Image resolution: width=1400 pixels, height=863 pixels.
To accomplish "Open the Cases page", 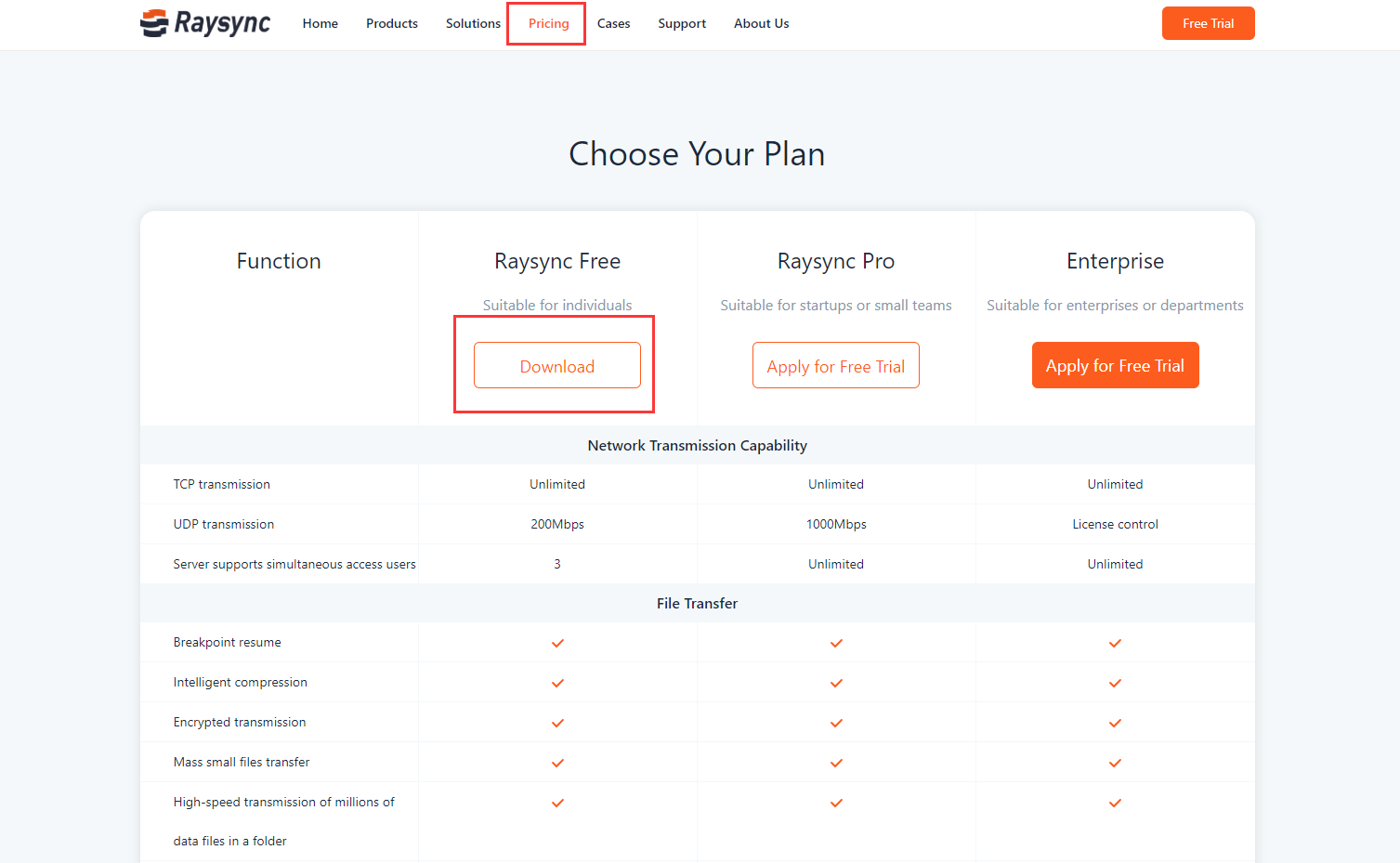I will coord(614,23).
